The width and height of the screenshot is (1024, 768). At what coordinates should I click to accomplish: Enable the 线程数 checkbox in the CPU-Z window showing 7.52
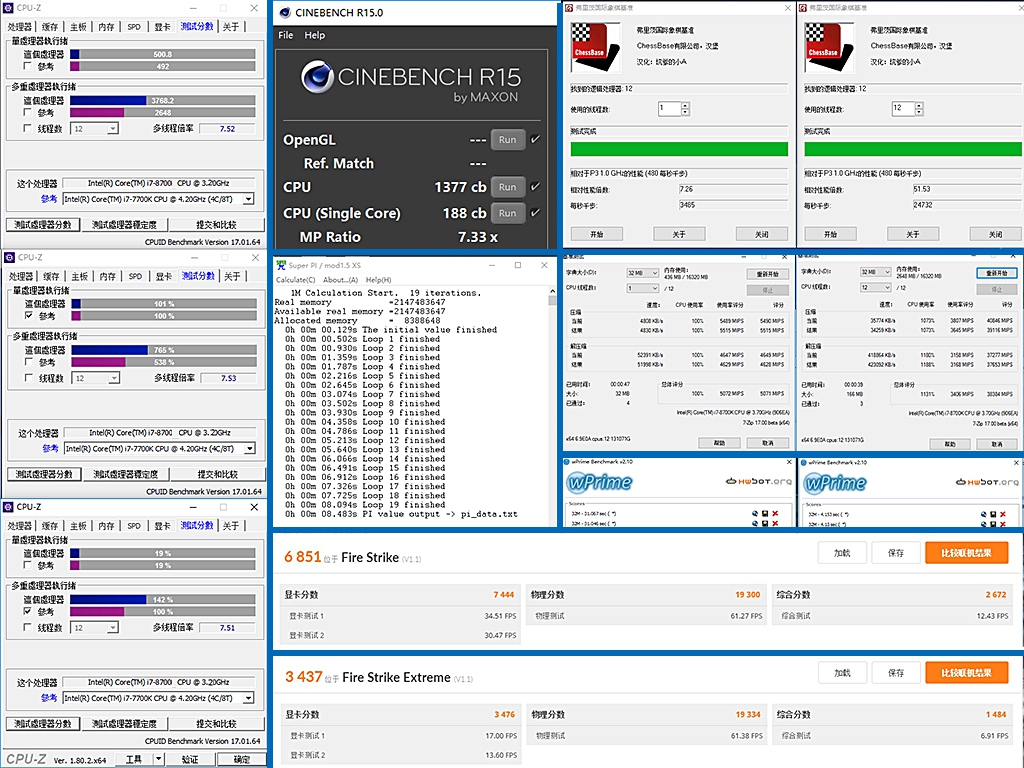[27, 128]
